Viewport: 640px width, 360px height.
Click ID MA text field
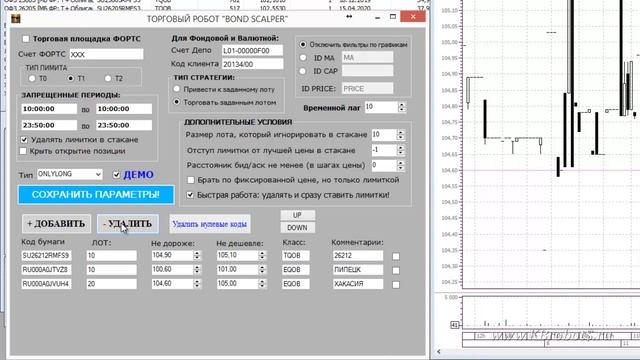(367, 58)
